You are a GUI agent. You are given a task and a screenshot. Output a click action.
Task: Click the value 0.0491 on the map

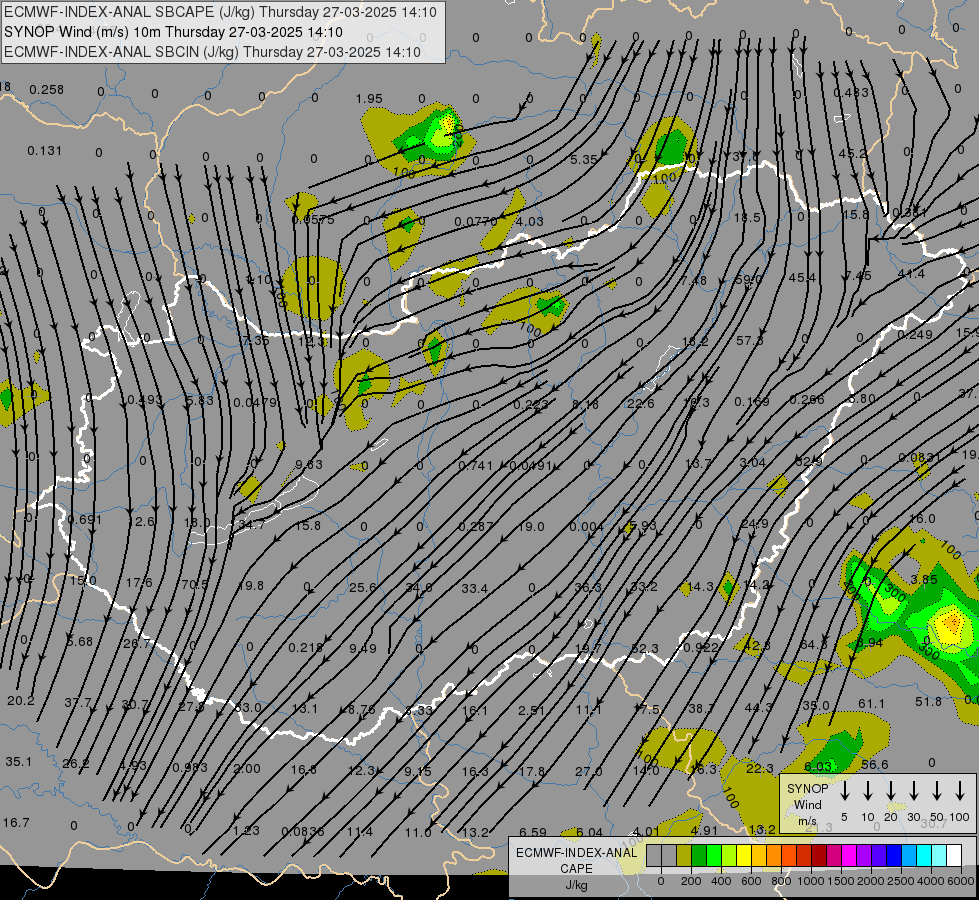[x=531, y=465]
